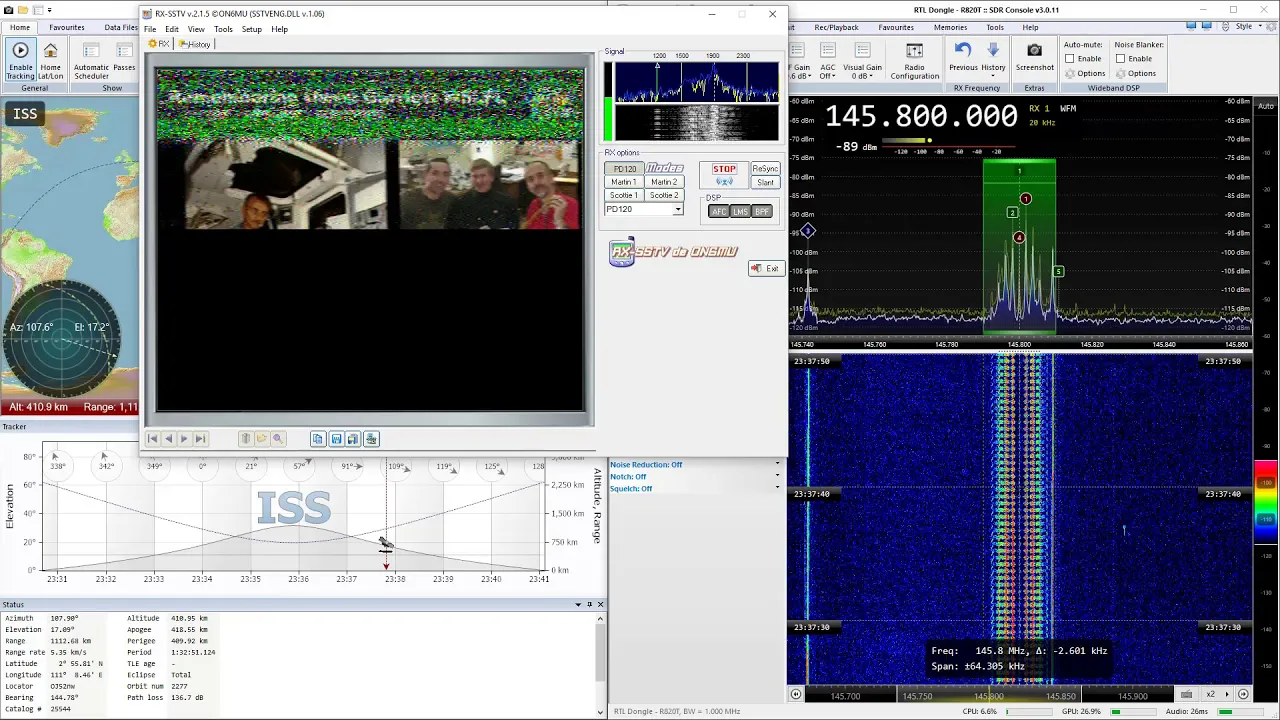The height and width of the screenshot is (720, 1280).
Task: Click the magnifier zoom icon in RX-SSTV
Action: 278,438
